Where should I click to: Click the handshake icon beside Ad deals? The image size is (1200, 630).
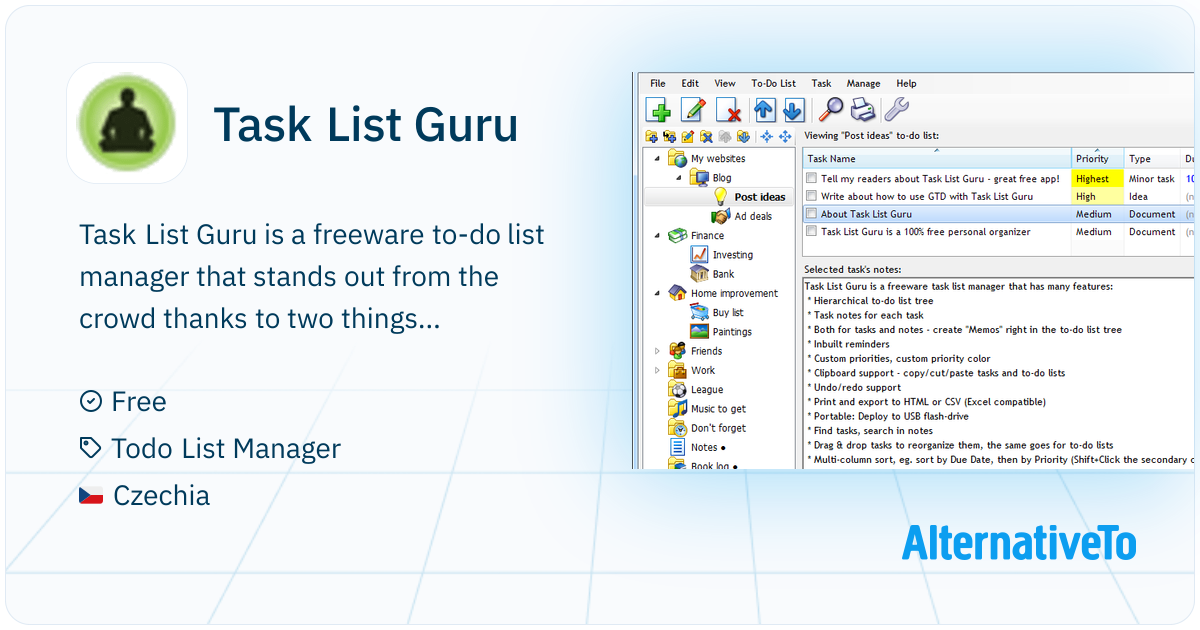(720, 216)
